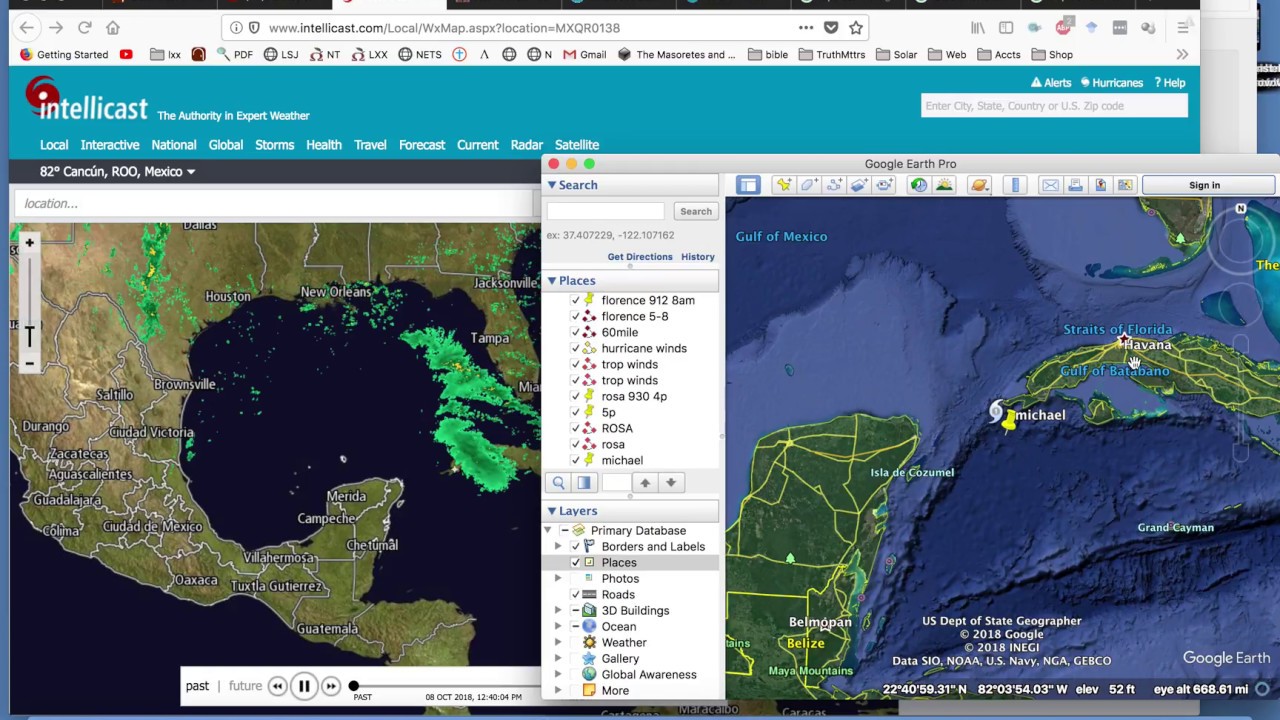The width and height of the screenshot is (1280, 720).
Task: Open Cancún location dropdown
Action: click(x=117, y=172)
